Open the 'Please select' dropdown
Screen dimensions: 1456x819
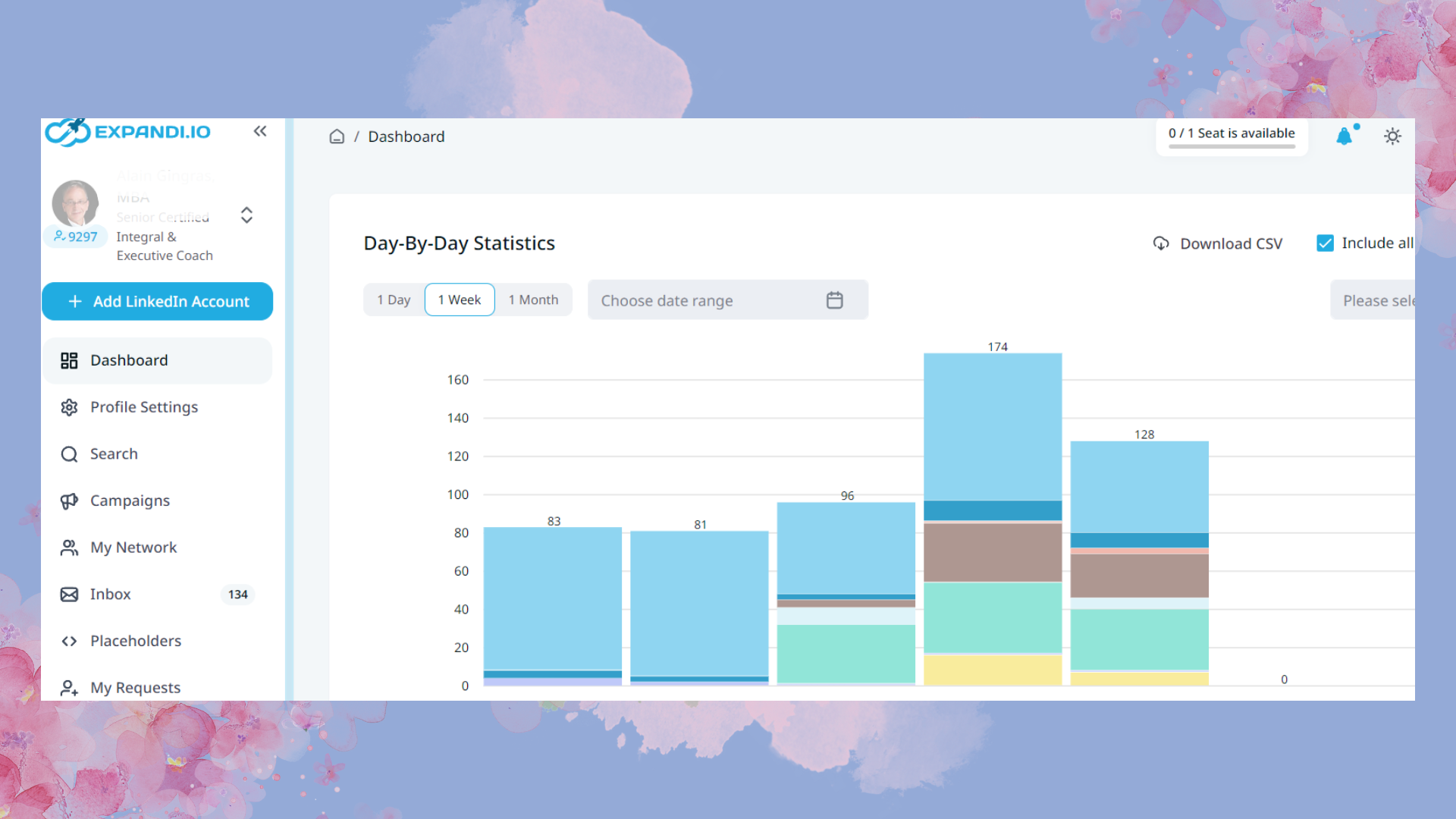coord(1374,300)
